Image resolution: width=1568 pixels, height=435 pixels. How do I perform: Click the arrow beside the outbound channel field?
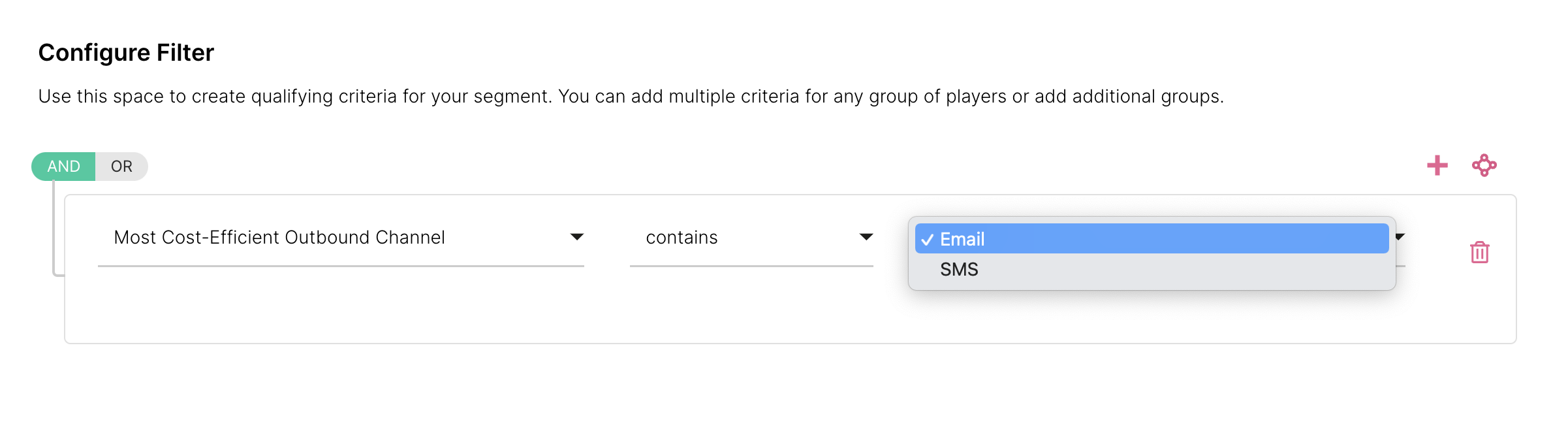tap(576, 236)
